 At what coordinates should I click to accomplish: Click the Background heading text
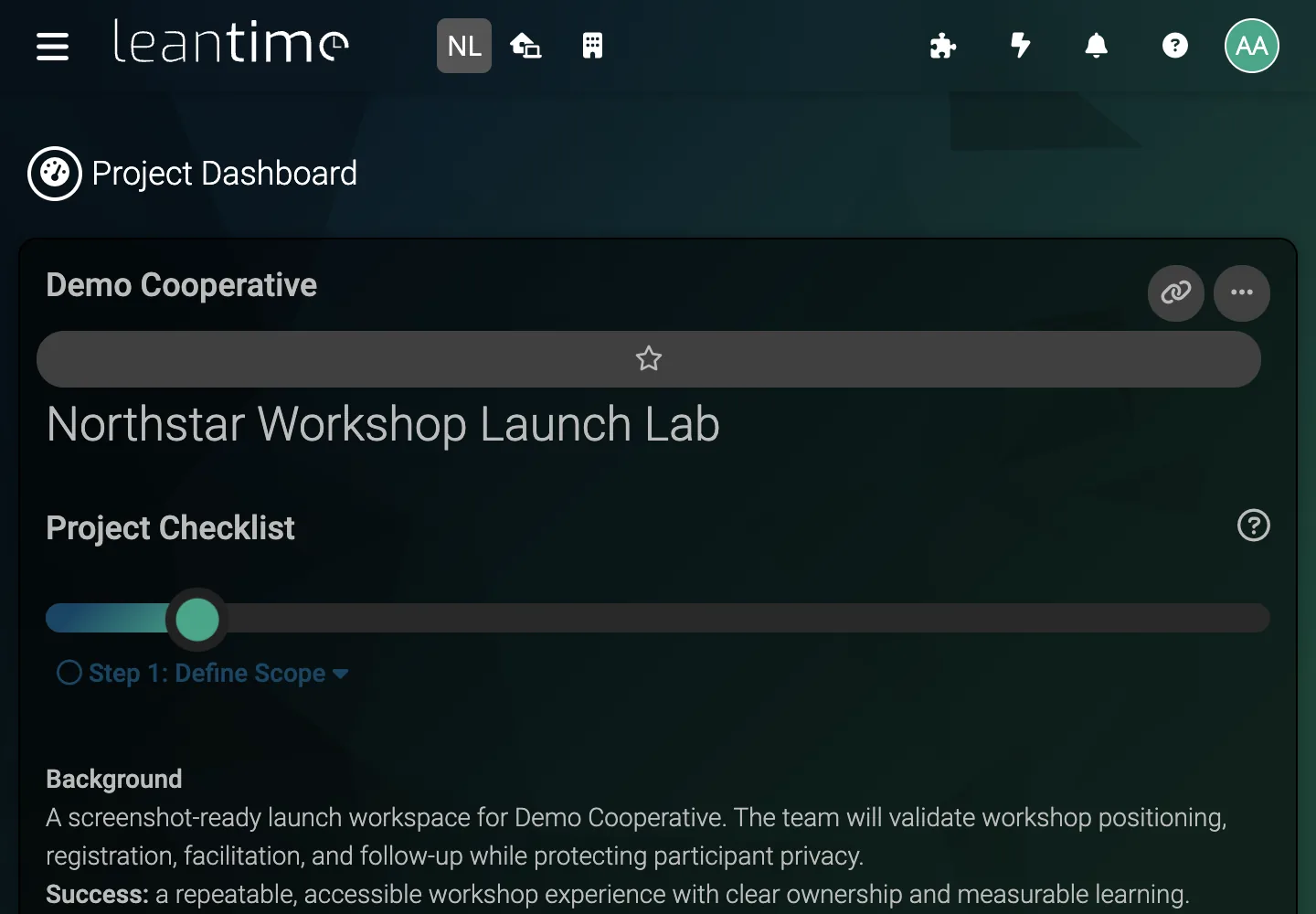pos(114,779)
